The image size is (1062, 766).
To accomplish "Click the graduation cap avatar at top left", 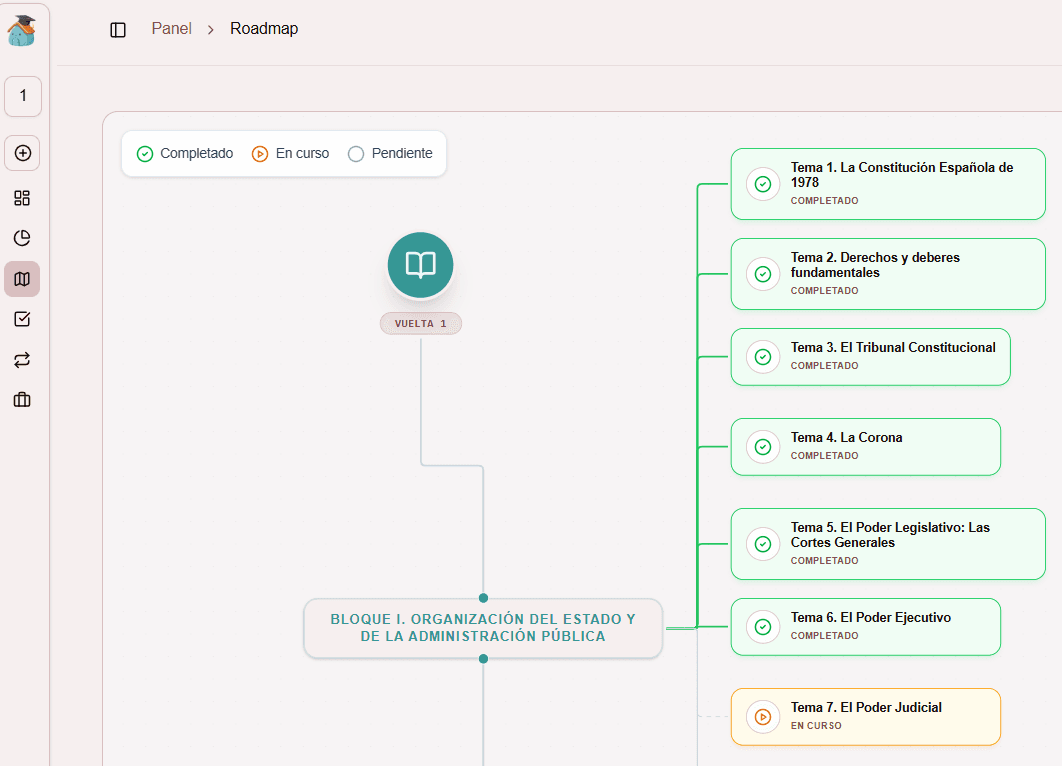I will [21, 31].
